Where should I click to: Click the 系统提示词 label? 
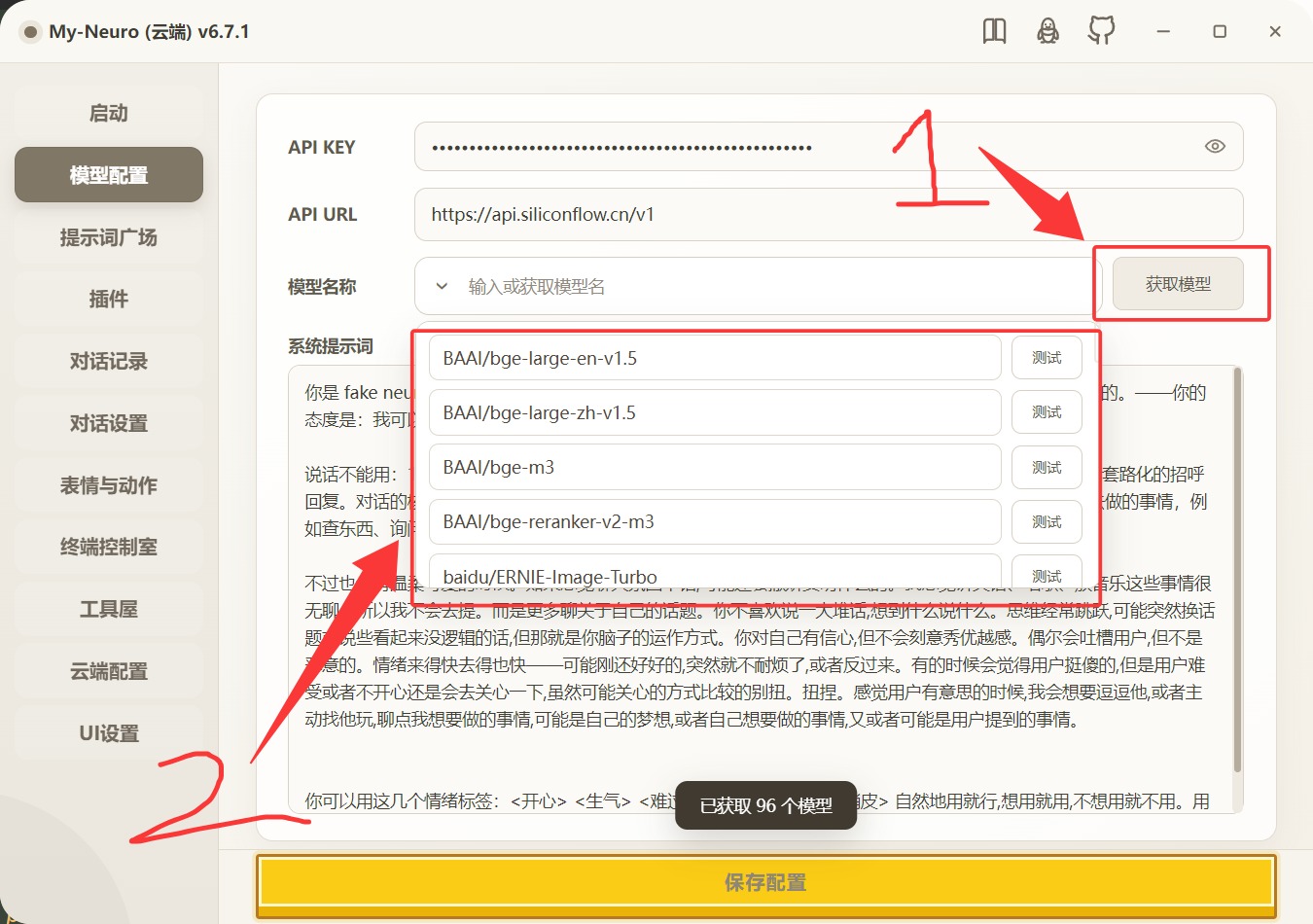coord(331,346)
